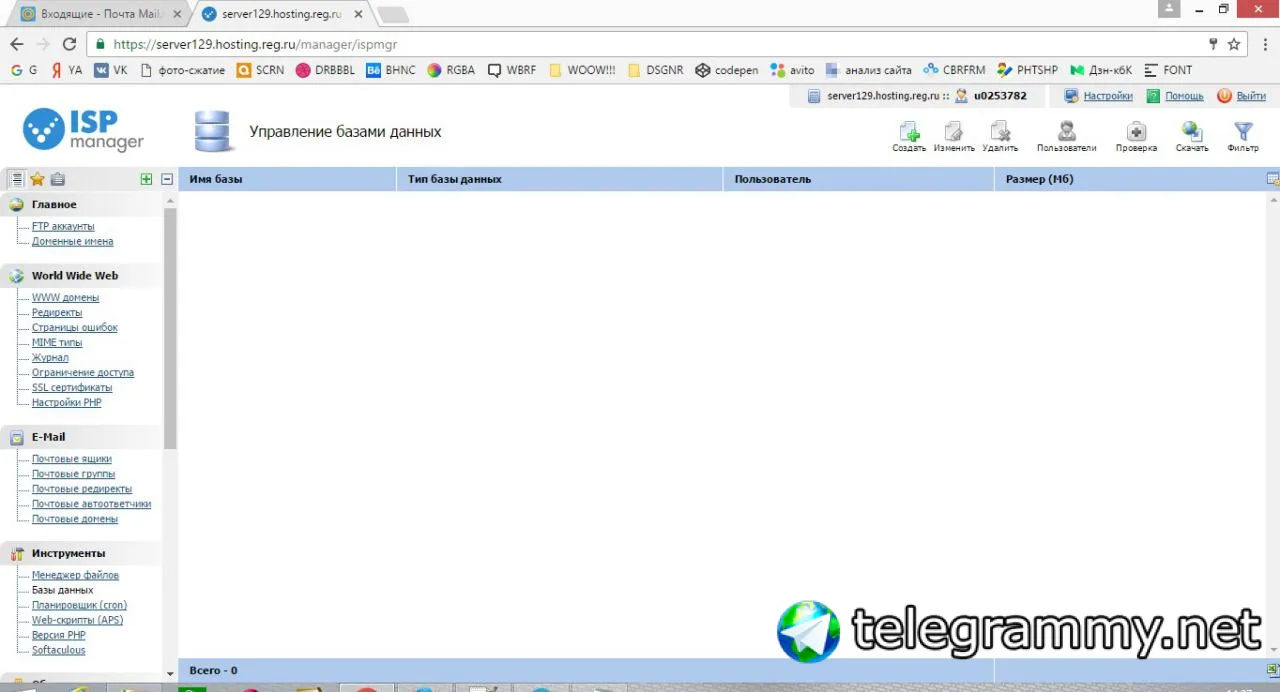Open Почтовые редиректы link

point(81,488)
